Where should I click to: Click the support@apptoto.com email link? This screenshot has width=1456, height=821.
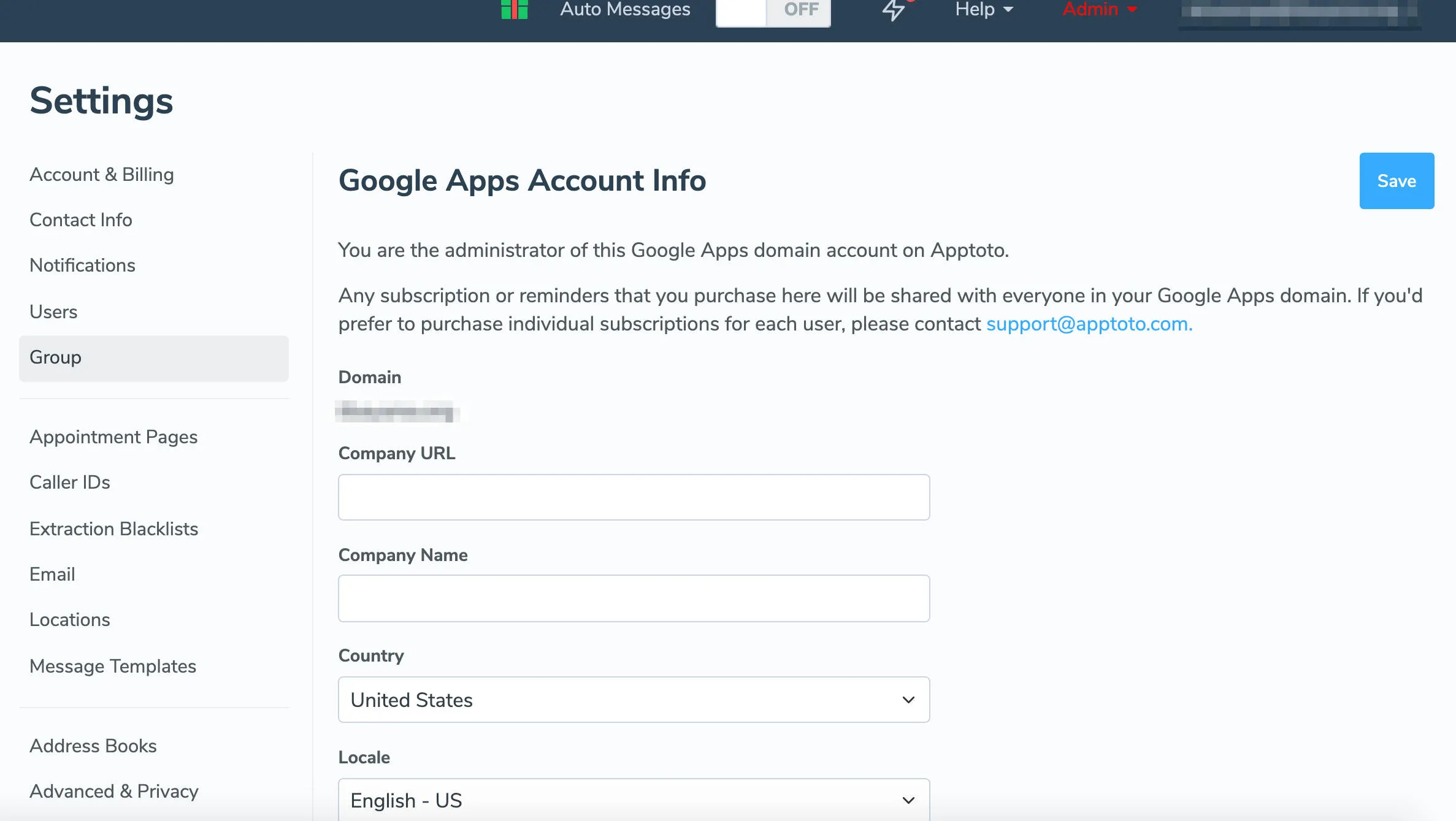pyautogui.click(x=1089, y=324)
